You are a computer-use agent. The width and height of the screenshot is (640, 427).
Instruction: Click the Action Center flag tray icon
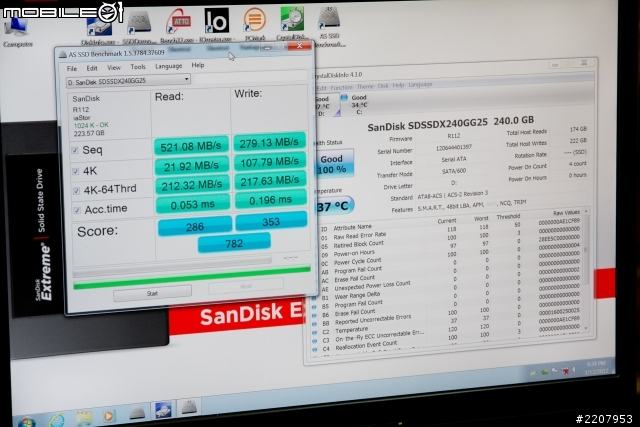(x=554, y=371)
